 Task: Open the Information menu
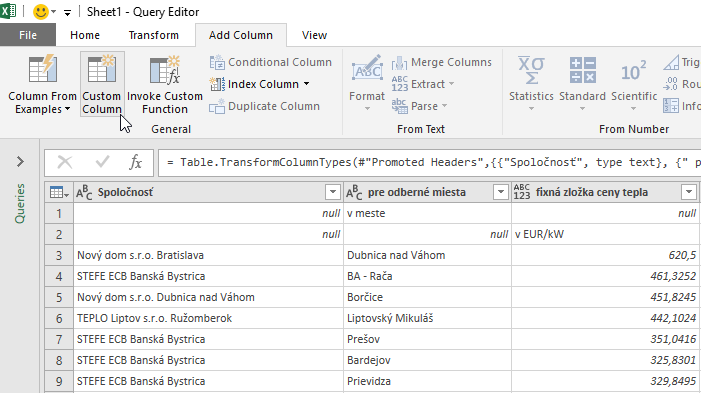681,106
